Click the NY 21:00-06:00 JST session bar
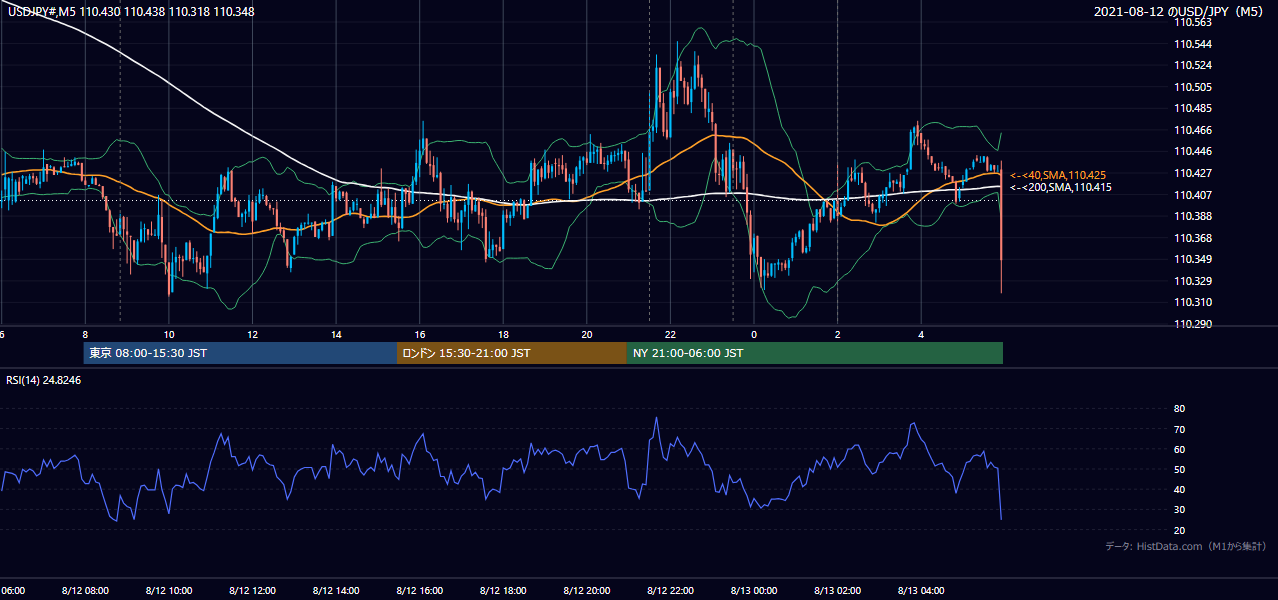Viewport: 1278px width, 600px height. click(815, 353)
